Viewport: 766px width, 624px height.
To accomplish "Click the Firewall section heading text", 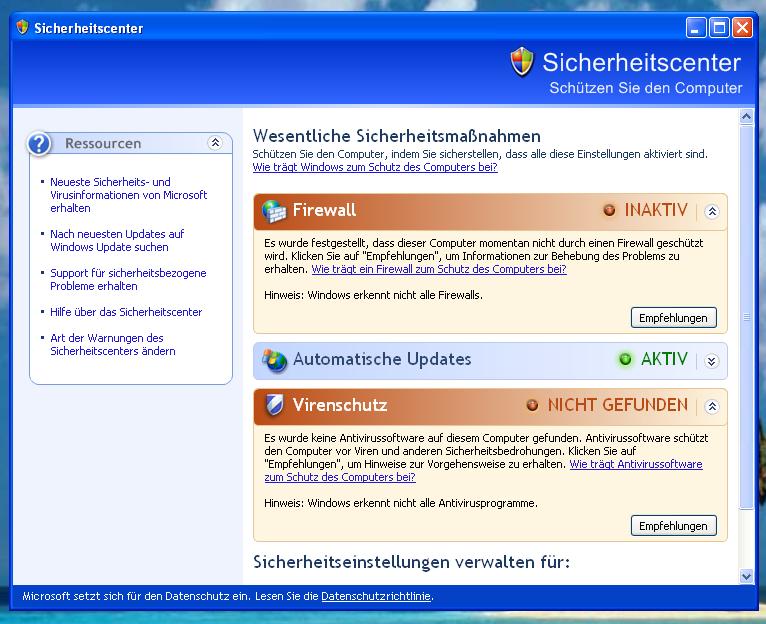I will tap(324, 210).
